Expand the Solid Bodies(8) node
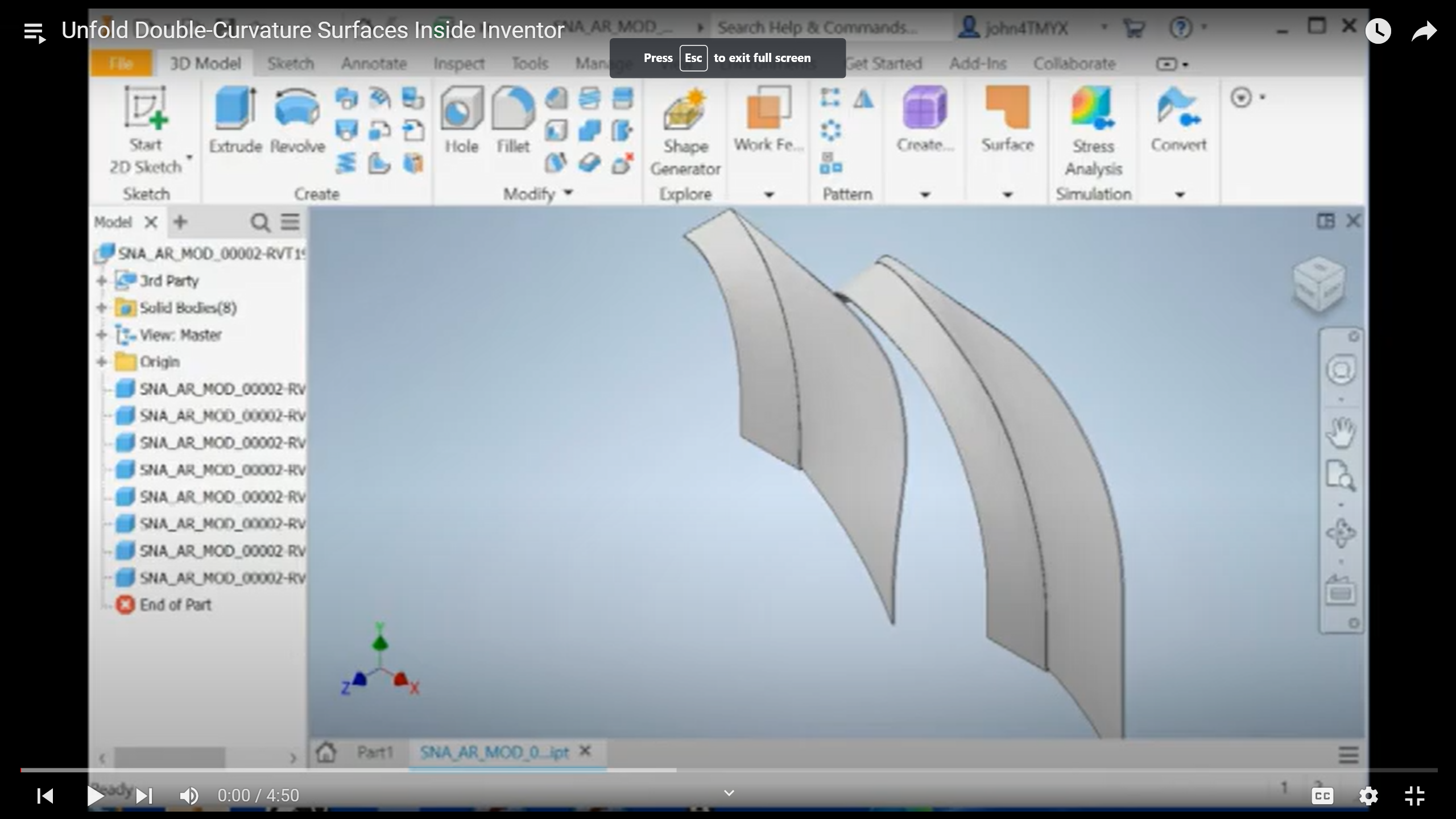Image resolution: width=1456 pixels, height=819 pixels. point(101,308)
